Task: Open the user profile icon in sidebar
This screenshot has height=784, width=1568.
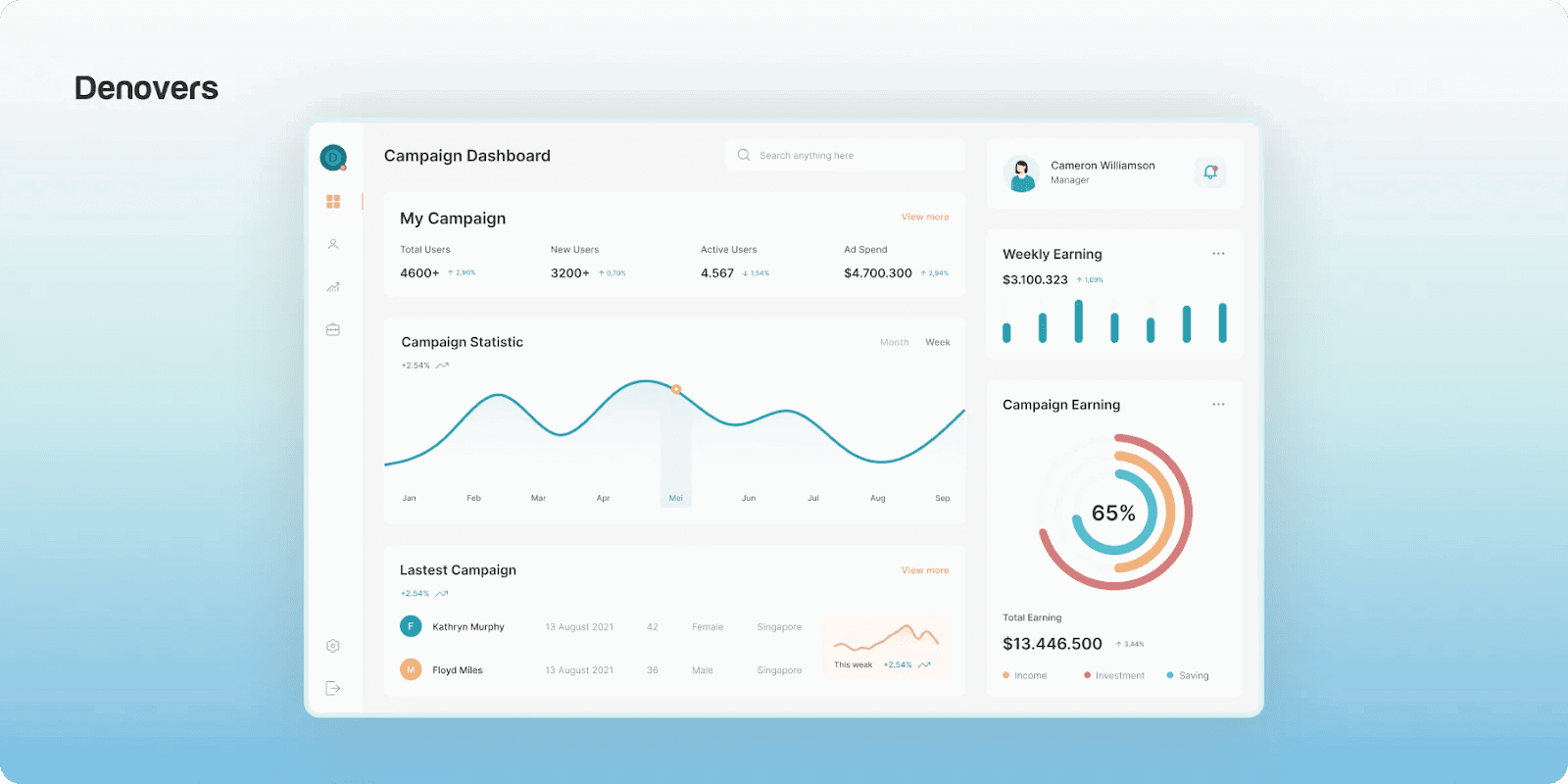Action: point(333,244)
